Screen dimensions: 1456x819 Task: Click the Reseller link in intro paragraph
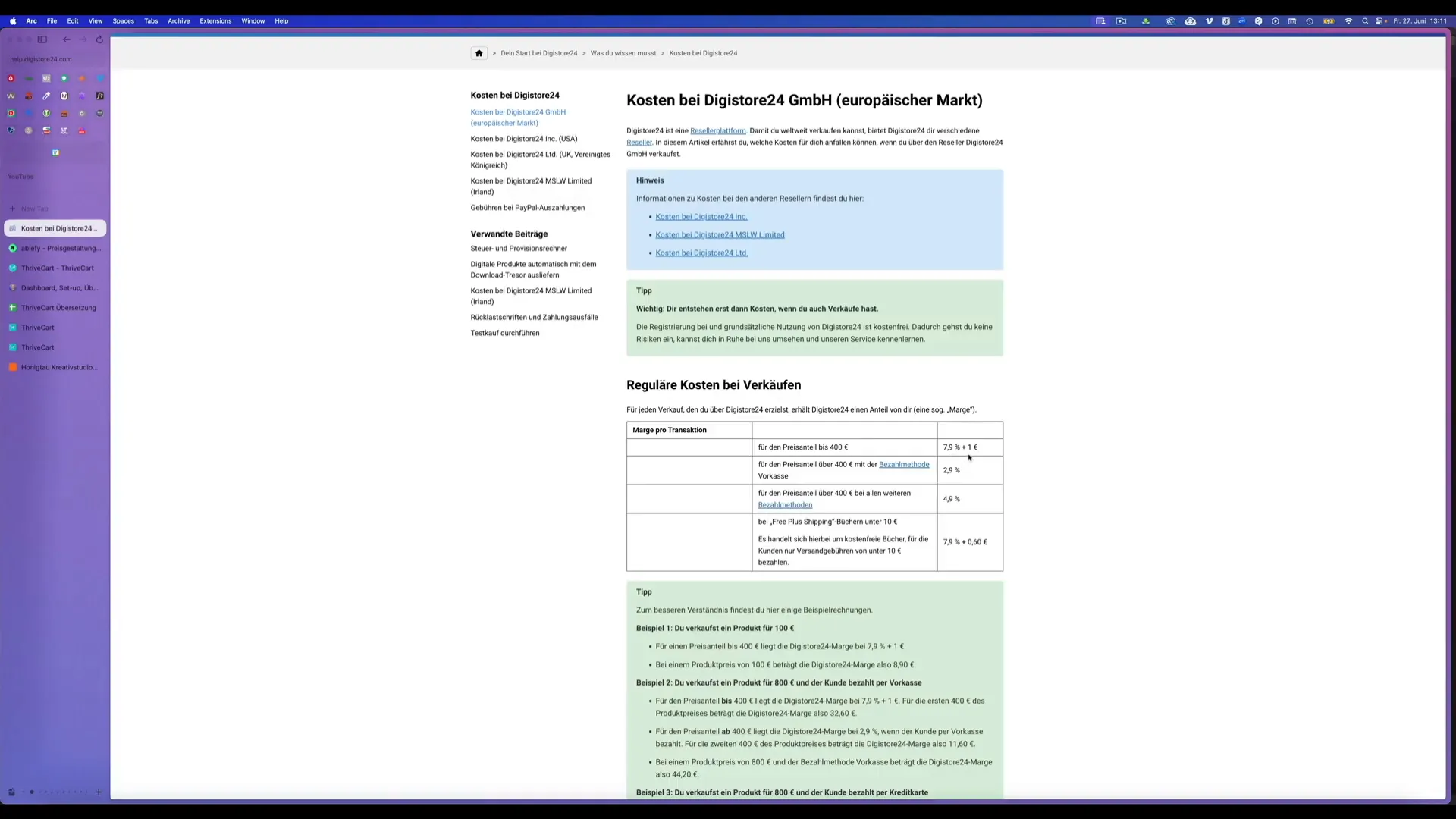point(639,143)
